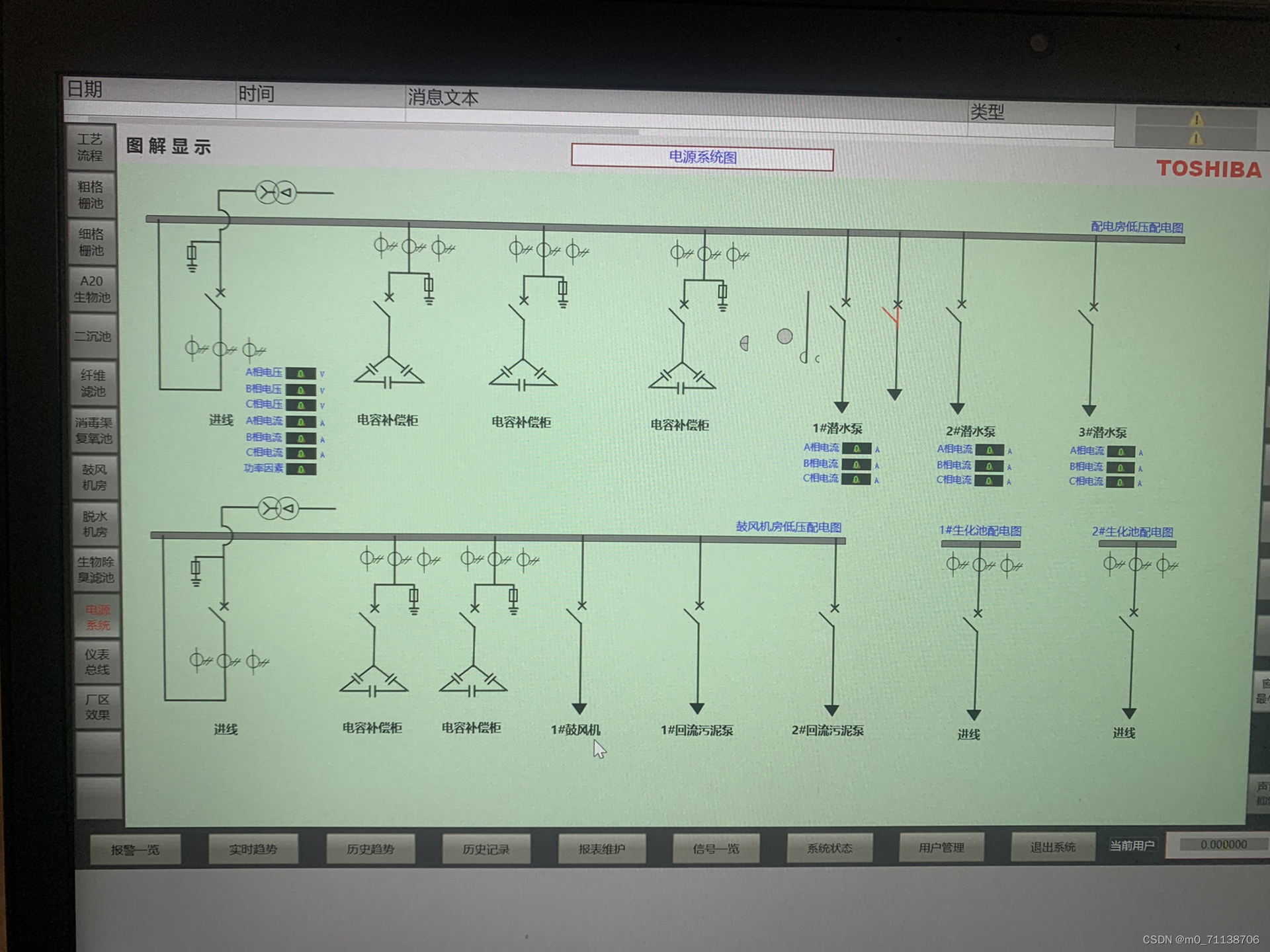This screenshot has width=1270, height=952.
Task: Open the 粗格栅池 sidebar page
Action: pyautogui.click(x=91, y=195)
